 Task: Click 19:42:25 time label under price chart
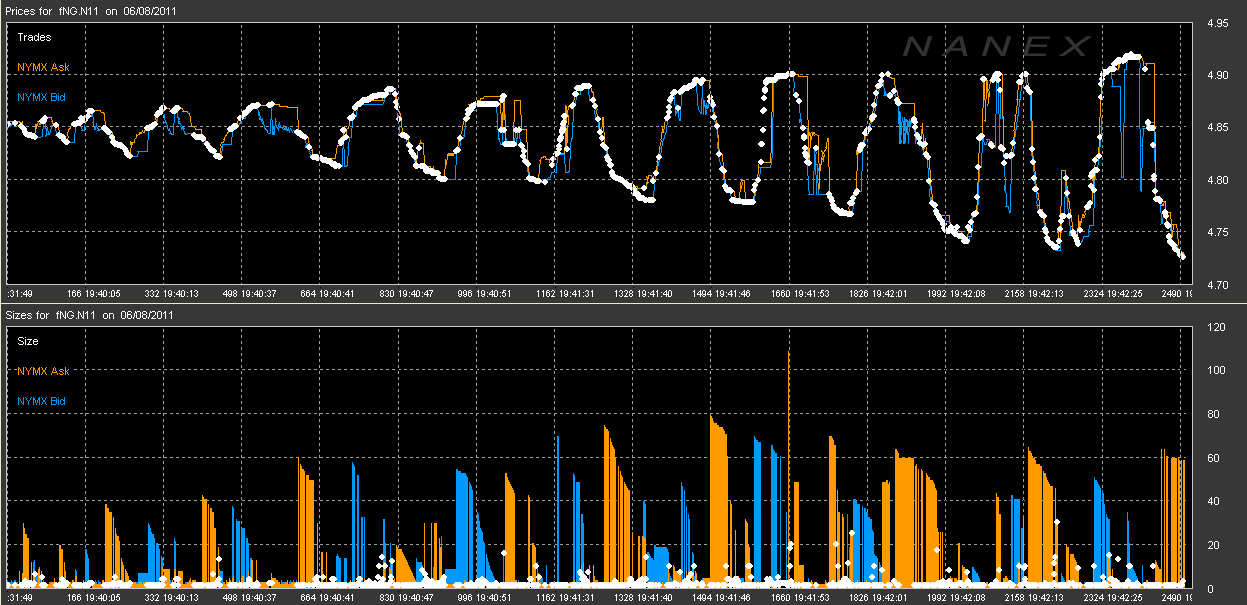click(1101, 294)
